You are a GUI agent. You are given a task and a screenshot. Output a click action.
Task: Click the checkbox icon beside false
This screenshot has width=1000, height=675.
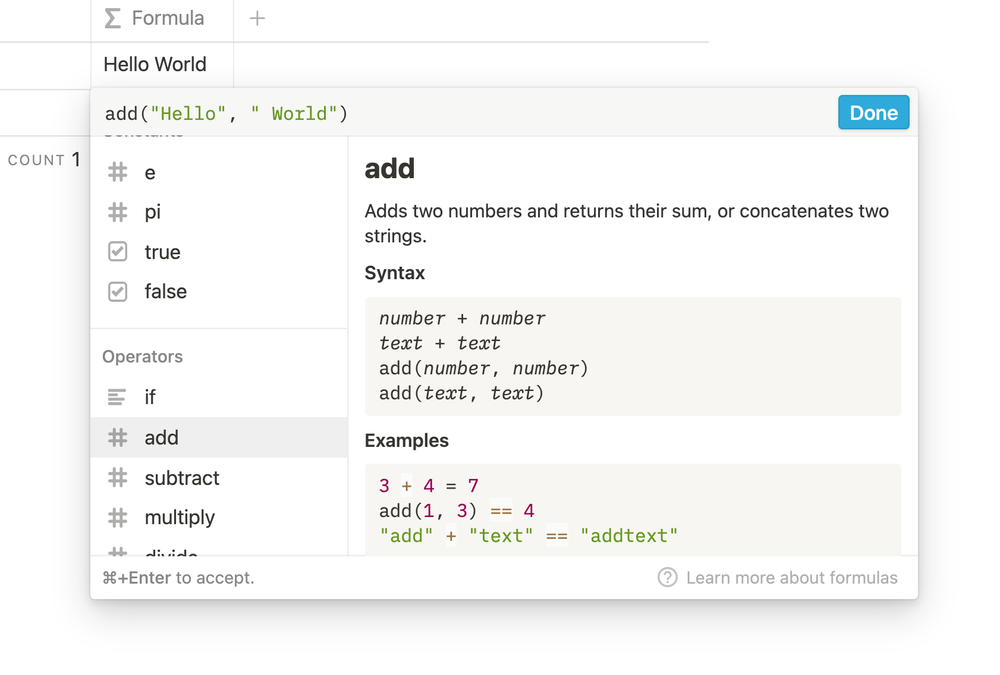[117, 292]
